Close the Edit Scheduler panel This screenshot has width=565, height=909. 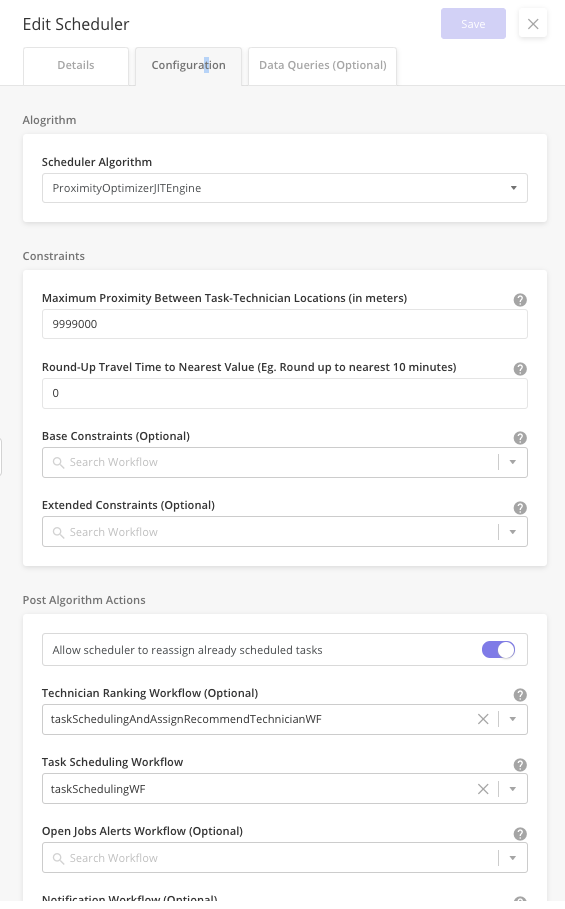(533, 24)
